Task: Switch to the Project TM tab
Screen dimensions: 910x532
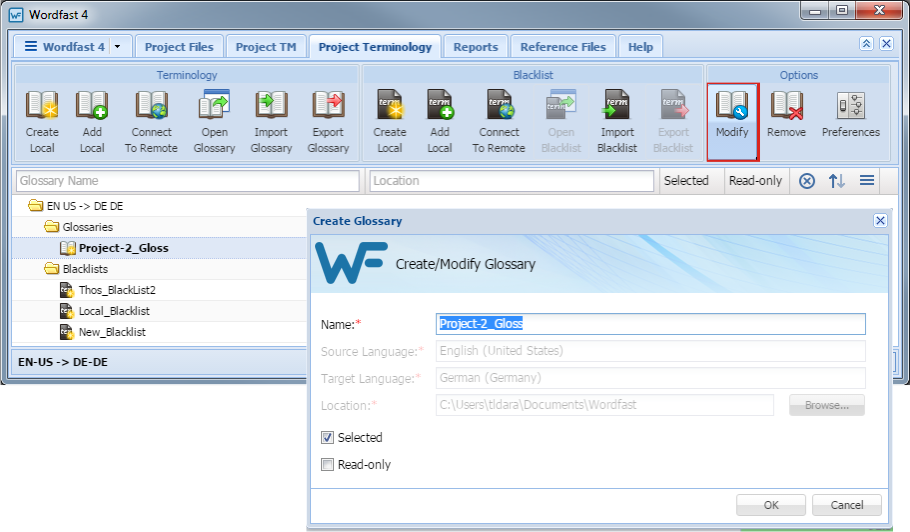Action: 266,47
